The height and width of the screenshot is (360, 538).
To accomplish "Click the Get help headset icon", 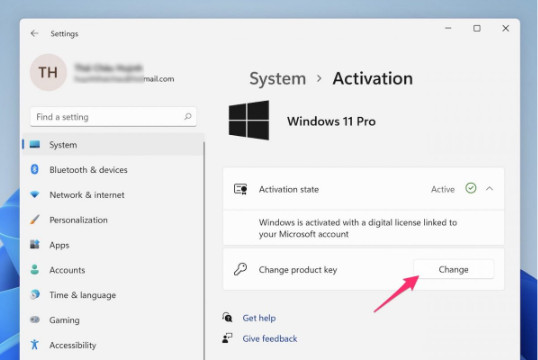I will point(227,317).
